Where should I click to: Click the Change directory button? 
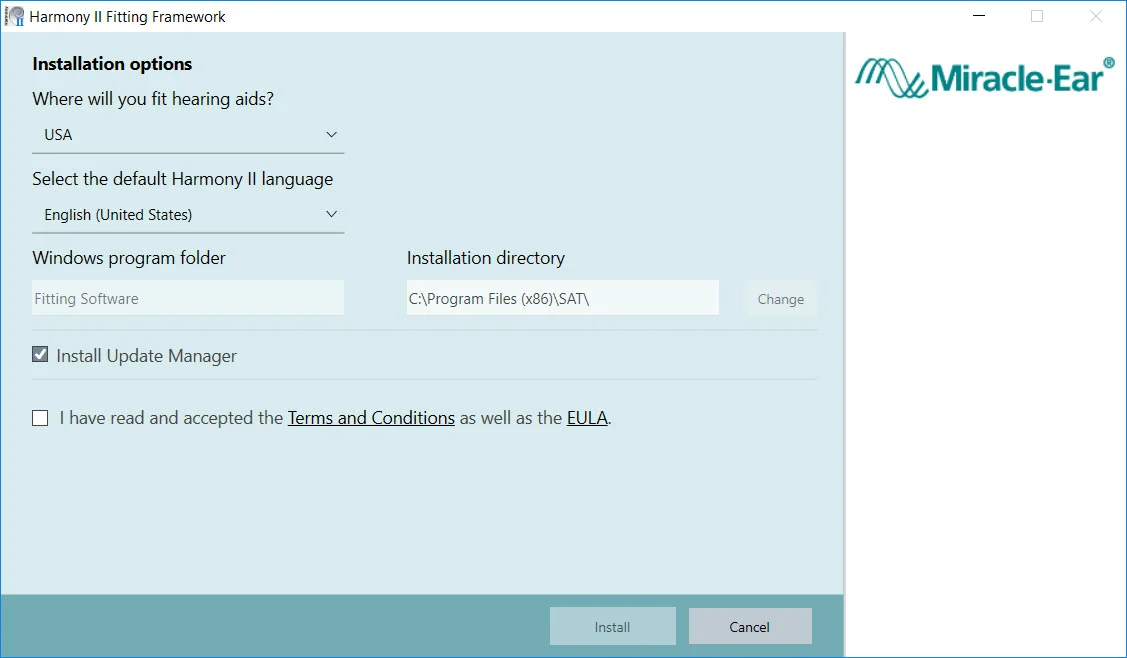(781, 299)
